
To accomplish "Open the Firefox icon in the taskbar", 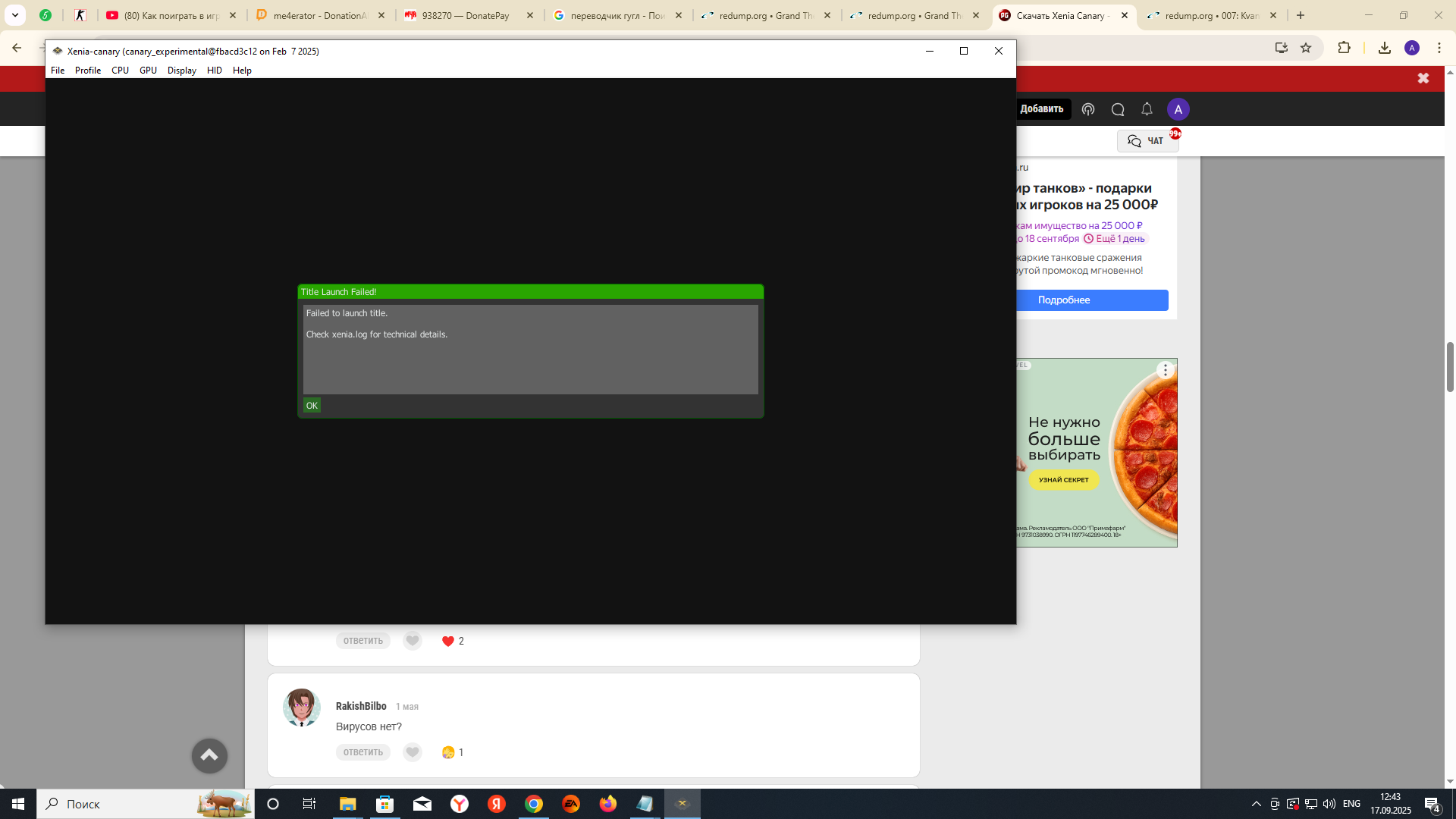I will [x=608, y=804].
